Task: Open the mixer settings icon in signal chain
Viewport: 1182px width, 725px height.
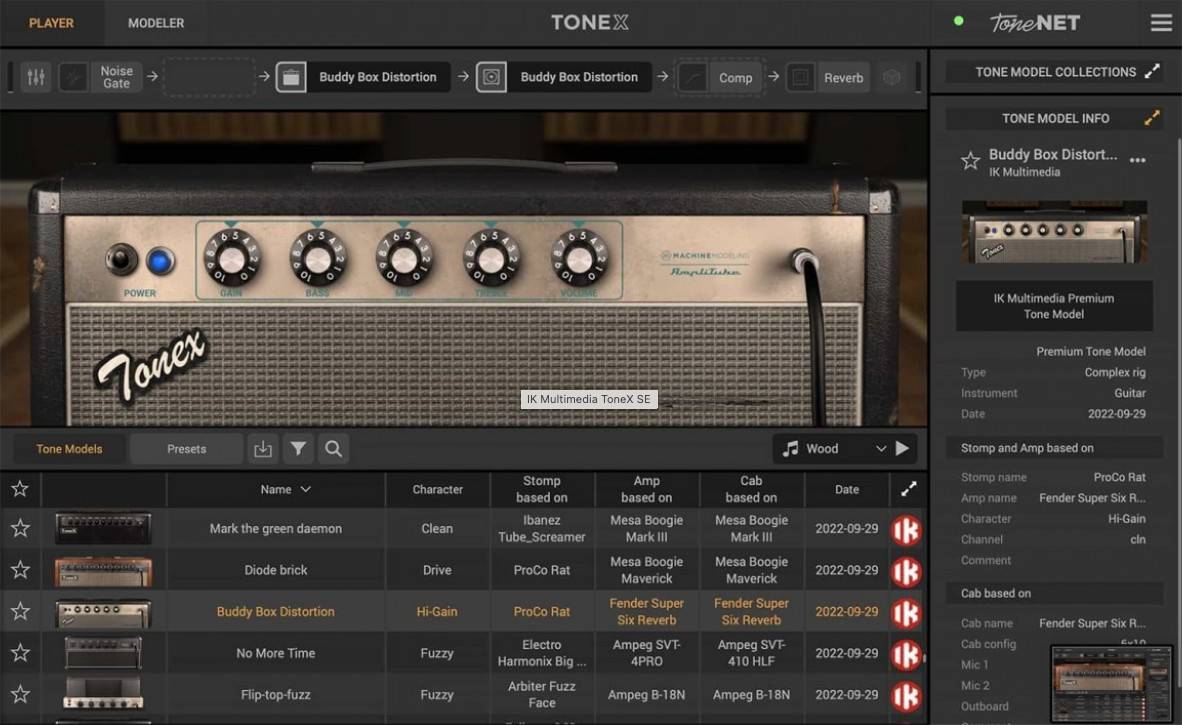Action: coord(36,77)
